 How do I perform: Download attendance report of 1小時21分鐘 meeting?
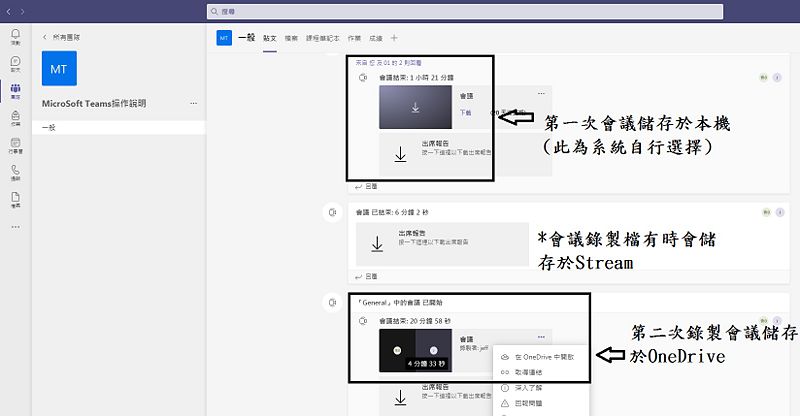coord(401,154)
